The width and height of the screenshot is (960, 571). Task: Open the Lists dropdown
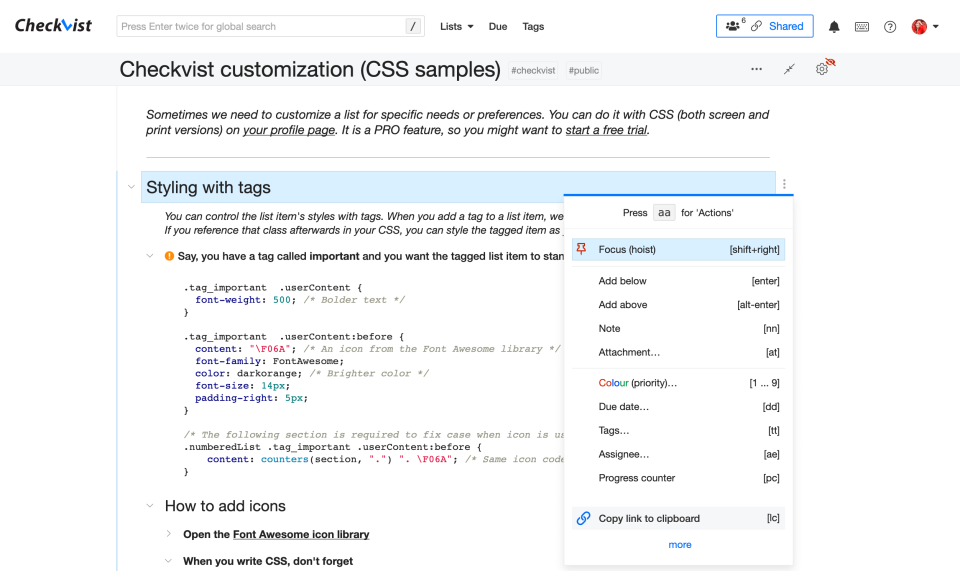click(456, 27)
